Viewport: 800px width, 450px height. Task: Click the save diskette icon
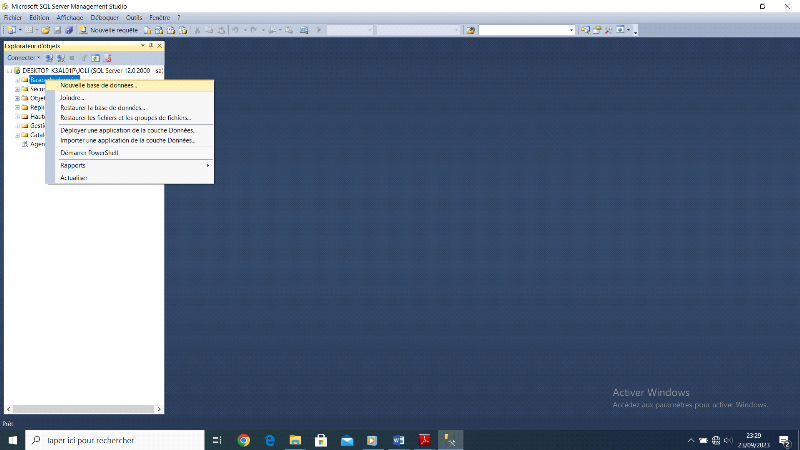(x=58, y=30)
